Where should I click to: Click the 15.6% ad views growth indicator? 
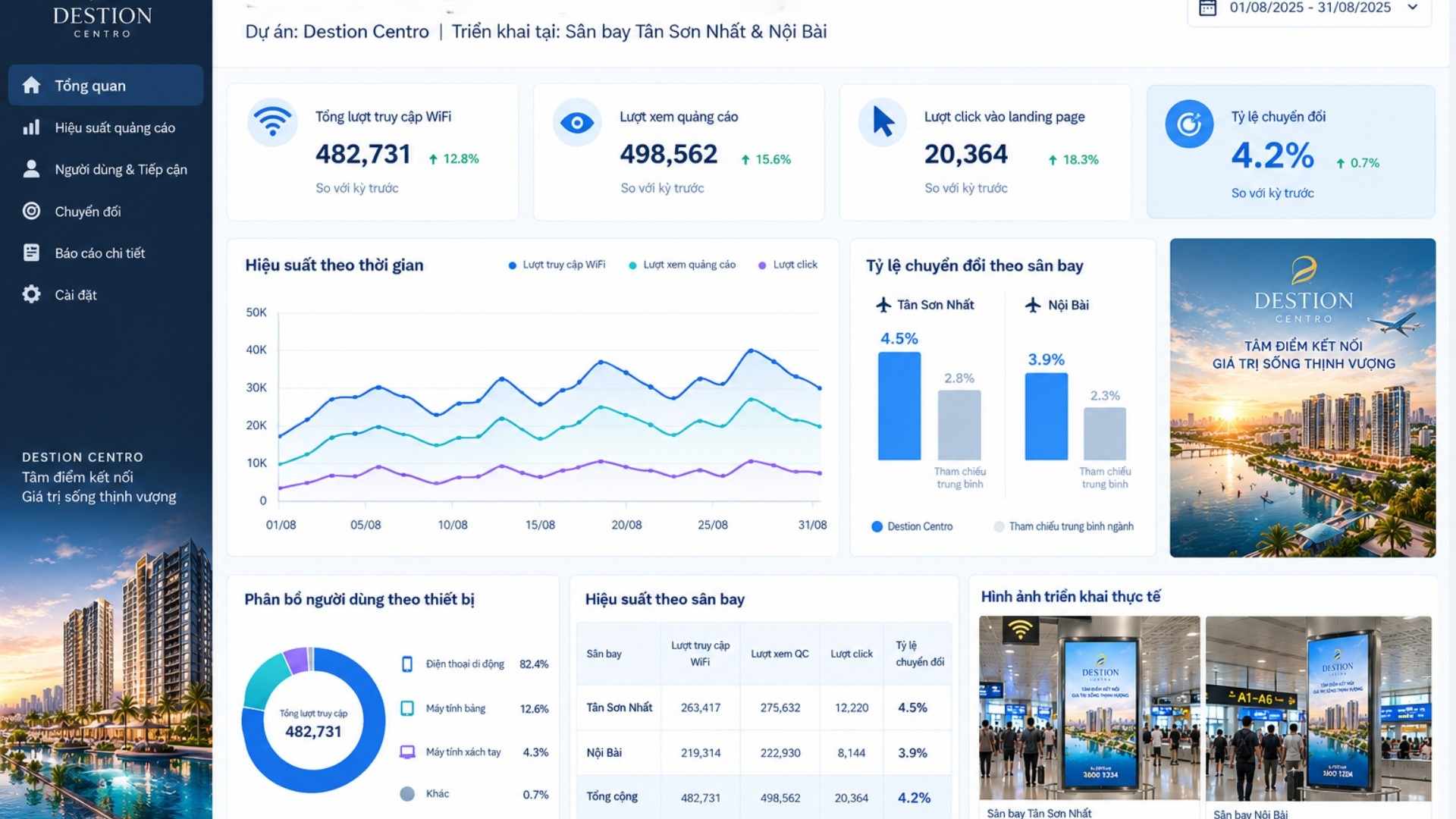point(766,159)
